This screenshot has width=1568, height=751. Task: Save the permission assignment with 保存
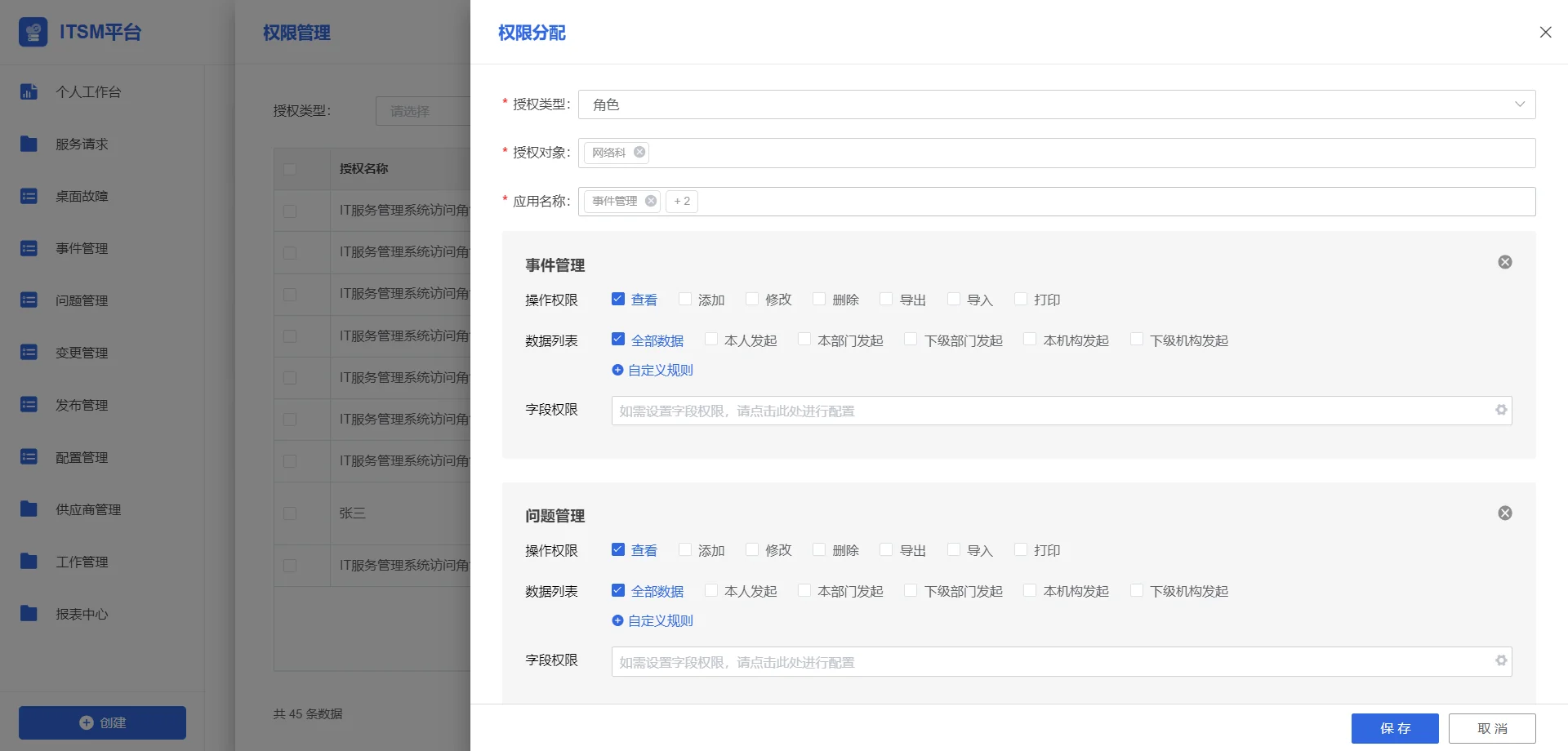click(1395, 728)
